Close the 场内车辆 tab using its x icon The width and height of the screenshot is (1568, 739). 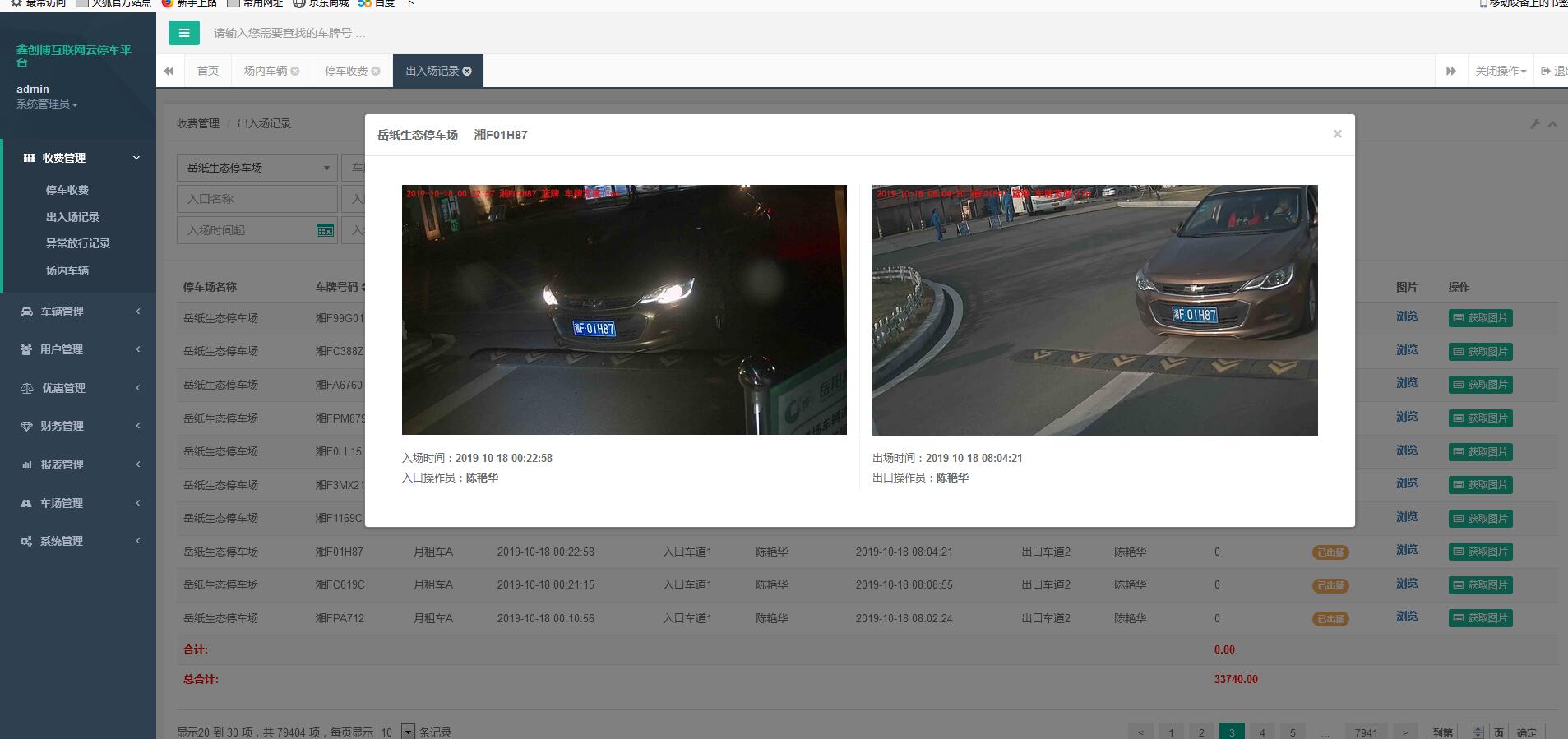point(295,71)
